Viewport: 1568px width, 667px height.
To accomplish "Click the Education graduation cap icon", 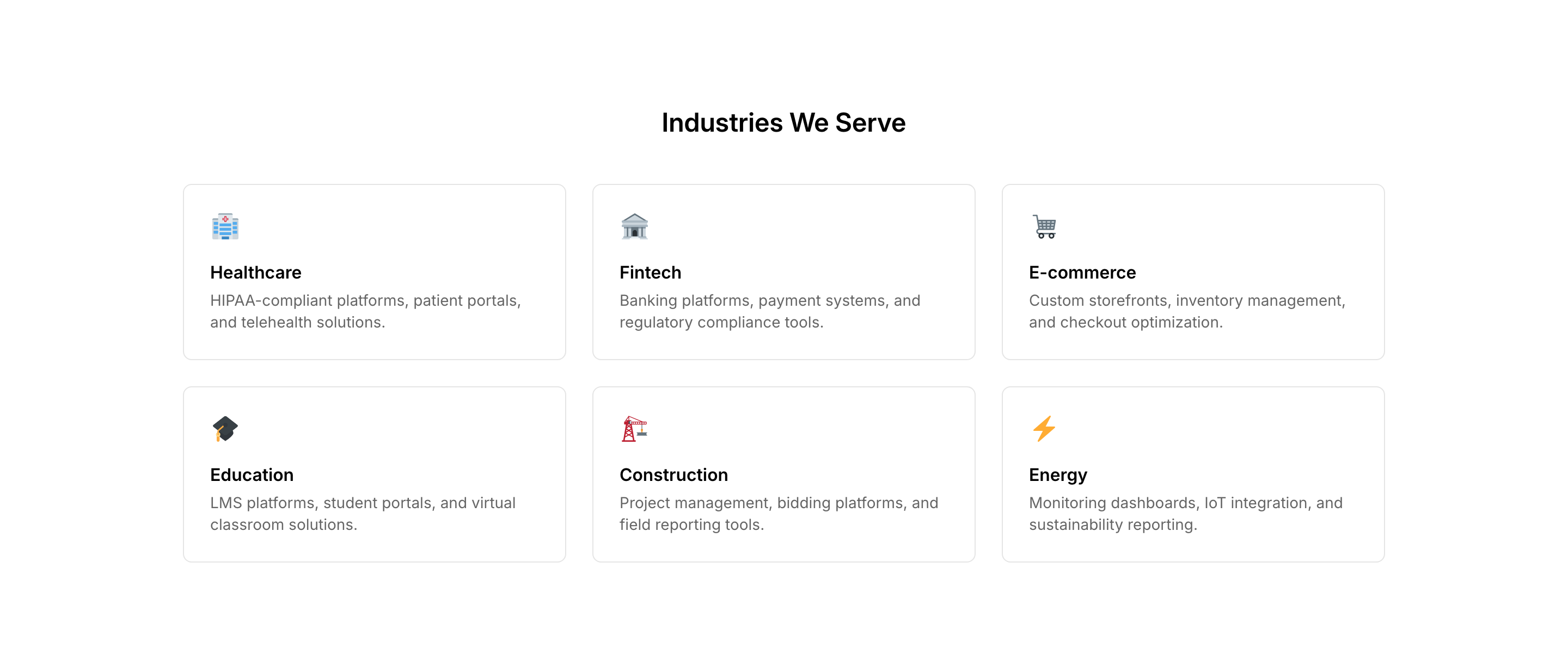I will [225, 429].
